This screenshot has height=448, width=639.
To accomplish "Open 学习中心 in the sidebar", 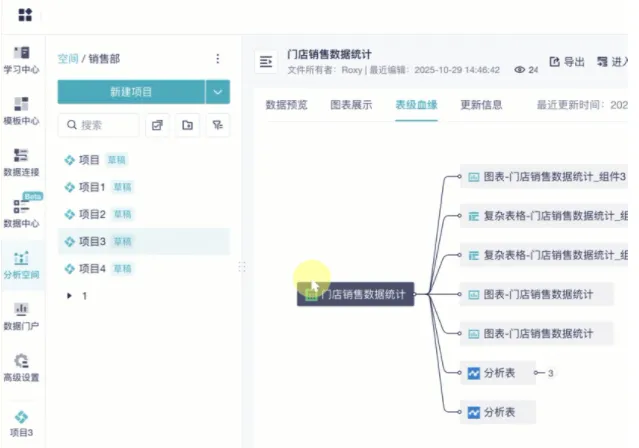I will 21,60.
